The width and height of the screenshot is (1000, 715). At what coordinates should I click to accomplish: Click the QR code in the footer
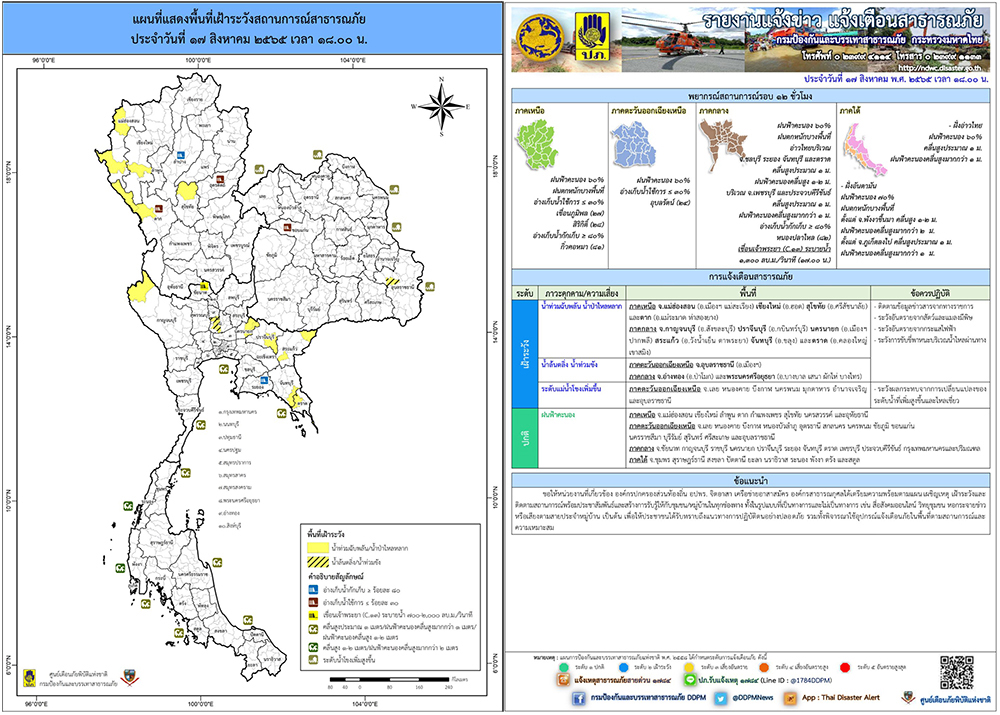(957, 672)
